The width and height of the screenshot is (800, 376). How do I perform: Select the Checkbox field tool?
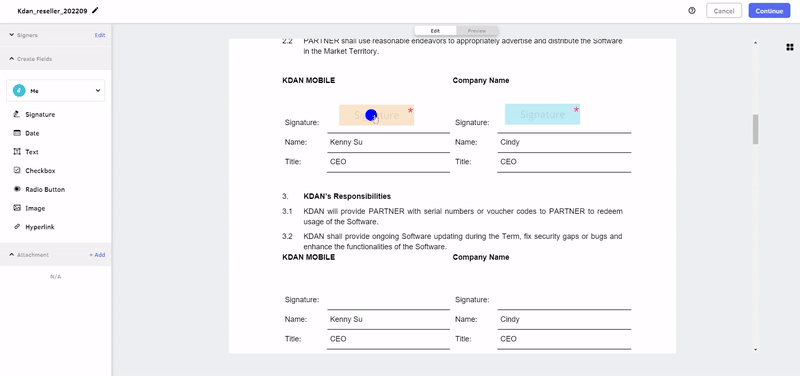tap(34, 170)
